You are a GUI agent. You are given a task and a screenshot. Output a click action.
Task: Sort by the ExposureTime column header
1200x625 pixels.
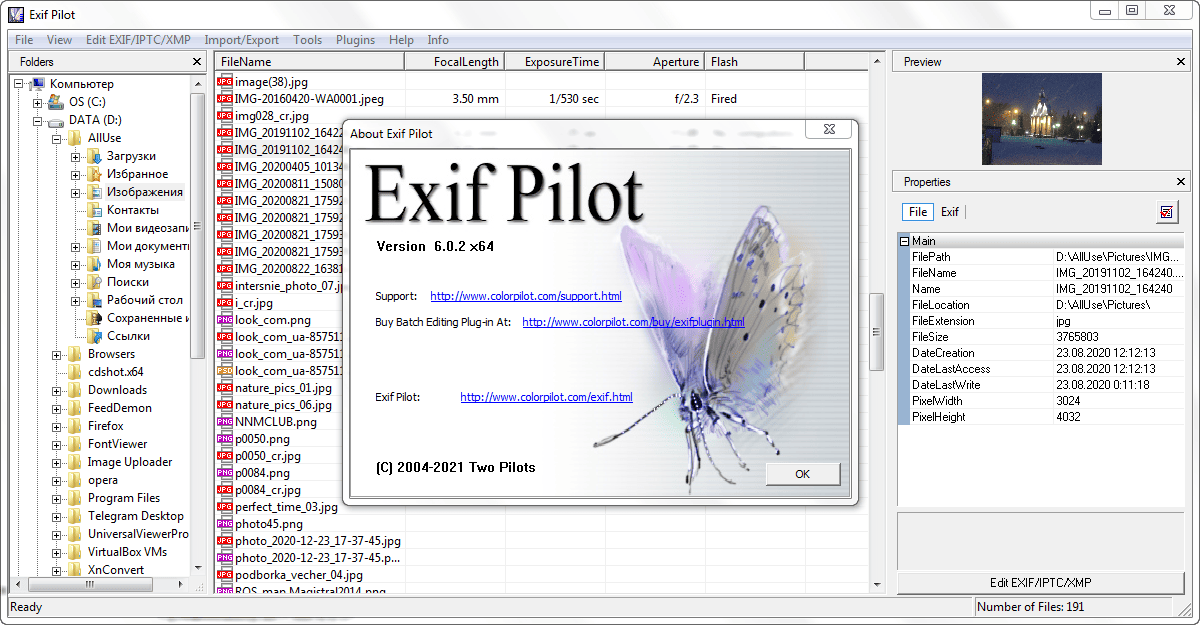[x=554, y=62]
